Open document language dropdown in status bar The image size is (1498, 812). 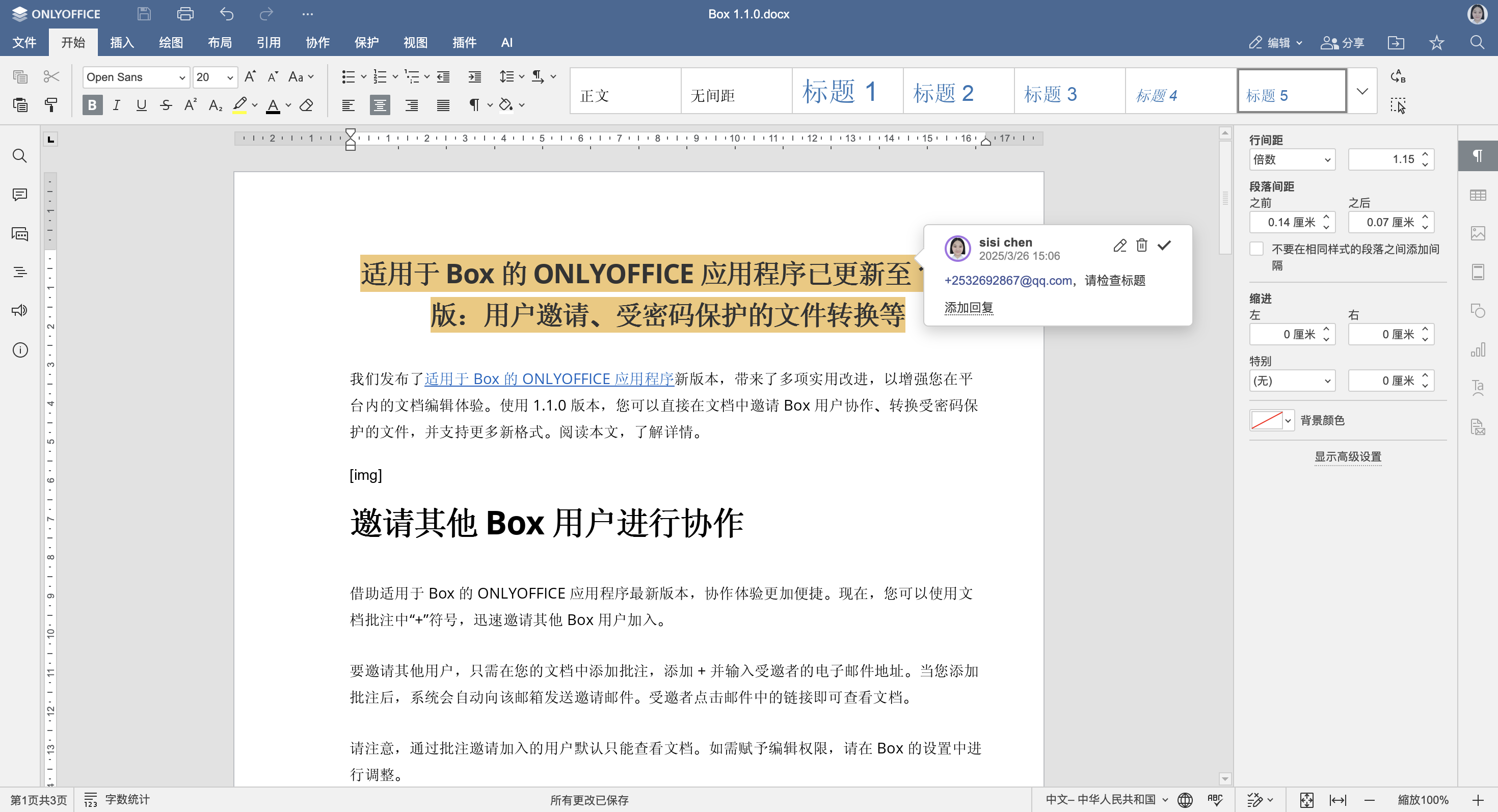(x=1107, y=800)
